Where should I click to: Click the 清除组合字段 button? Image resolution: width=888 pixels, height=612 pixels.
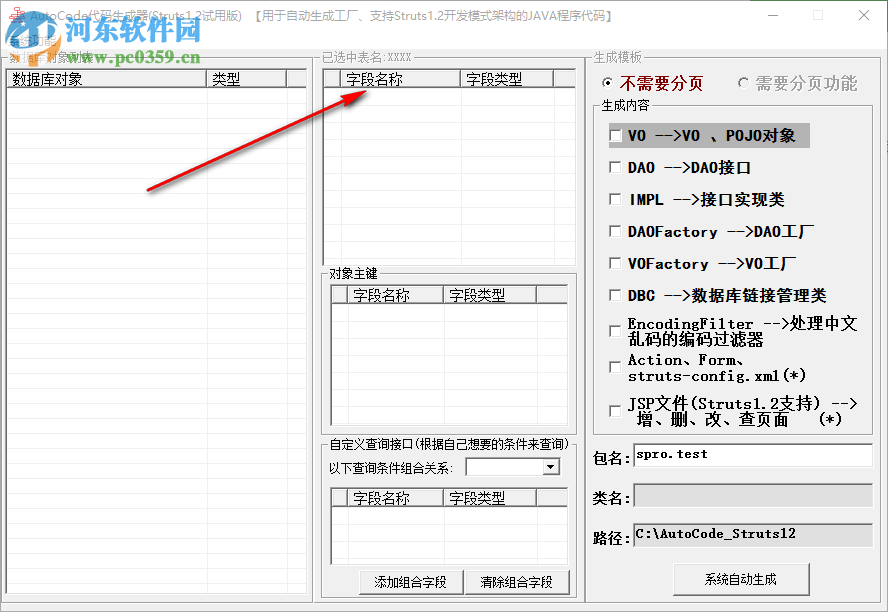518,582
